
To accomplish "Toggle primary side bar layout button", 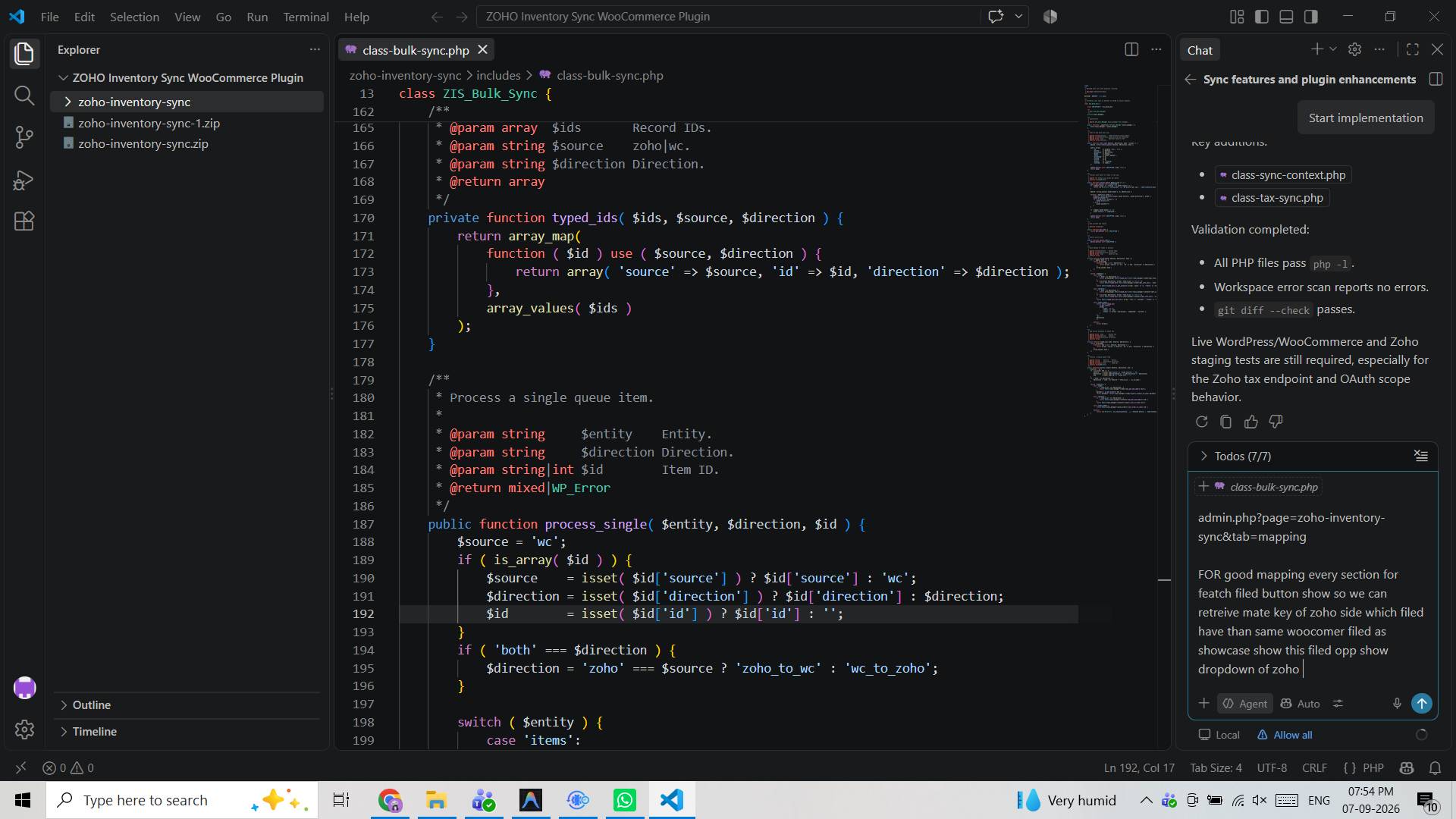I will 1262,17.
